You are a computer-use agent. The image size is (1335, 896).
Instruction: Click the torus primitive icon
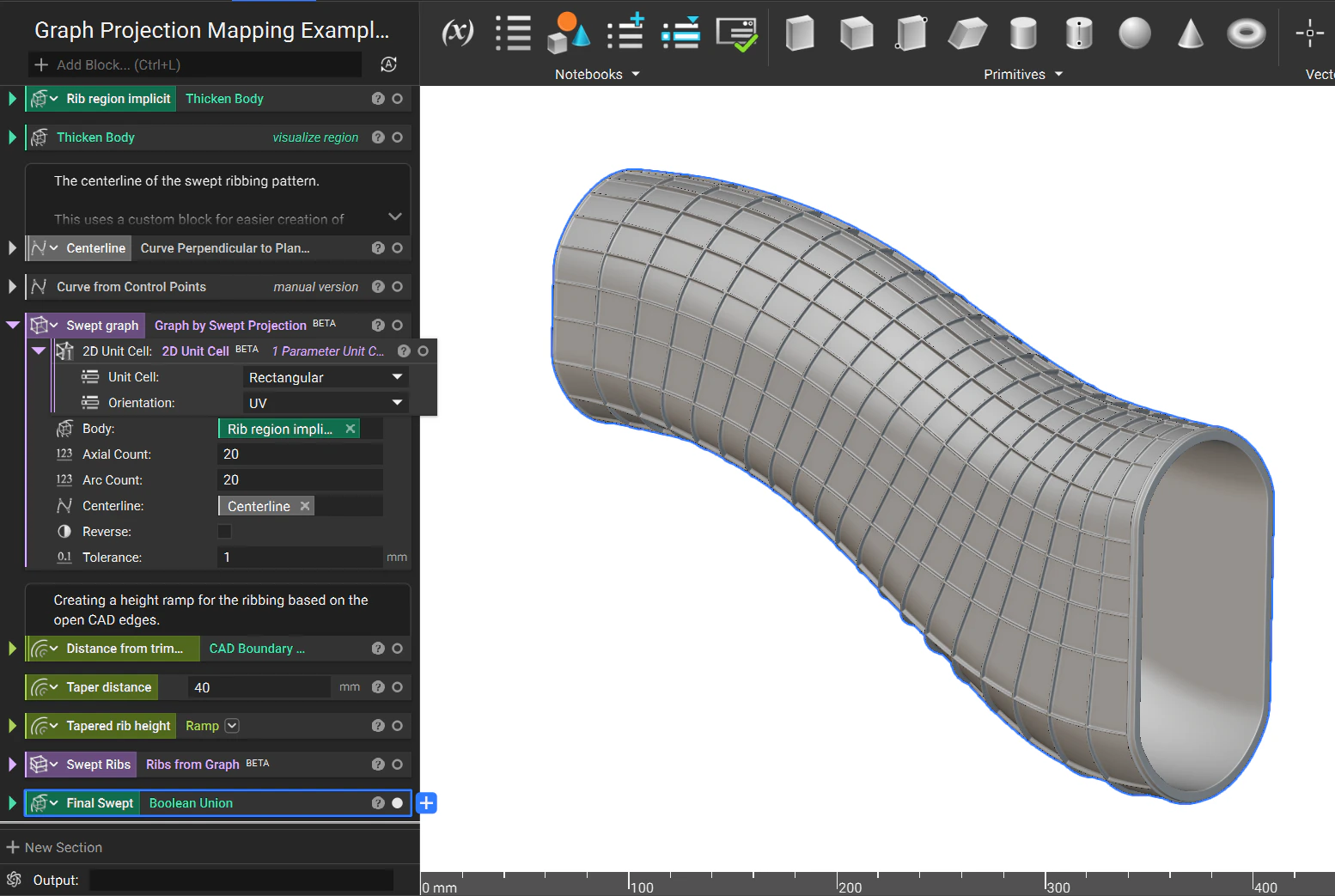pos(1246,34)
